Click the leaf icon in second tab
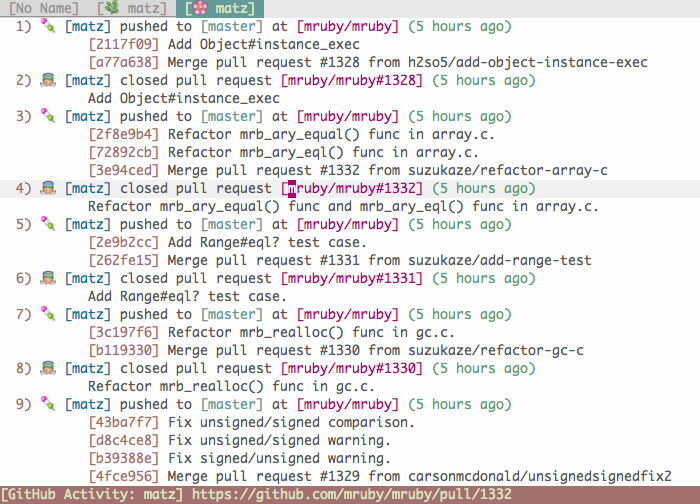This screenshot has height=504, width=700. click(112, 8)
